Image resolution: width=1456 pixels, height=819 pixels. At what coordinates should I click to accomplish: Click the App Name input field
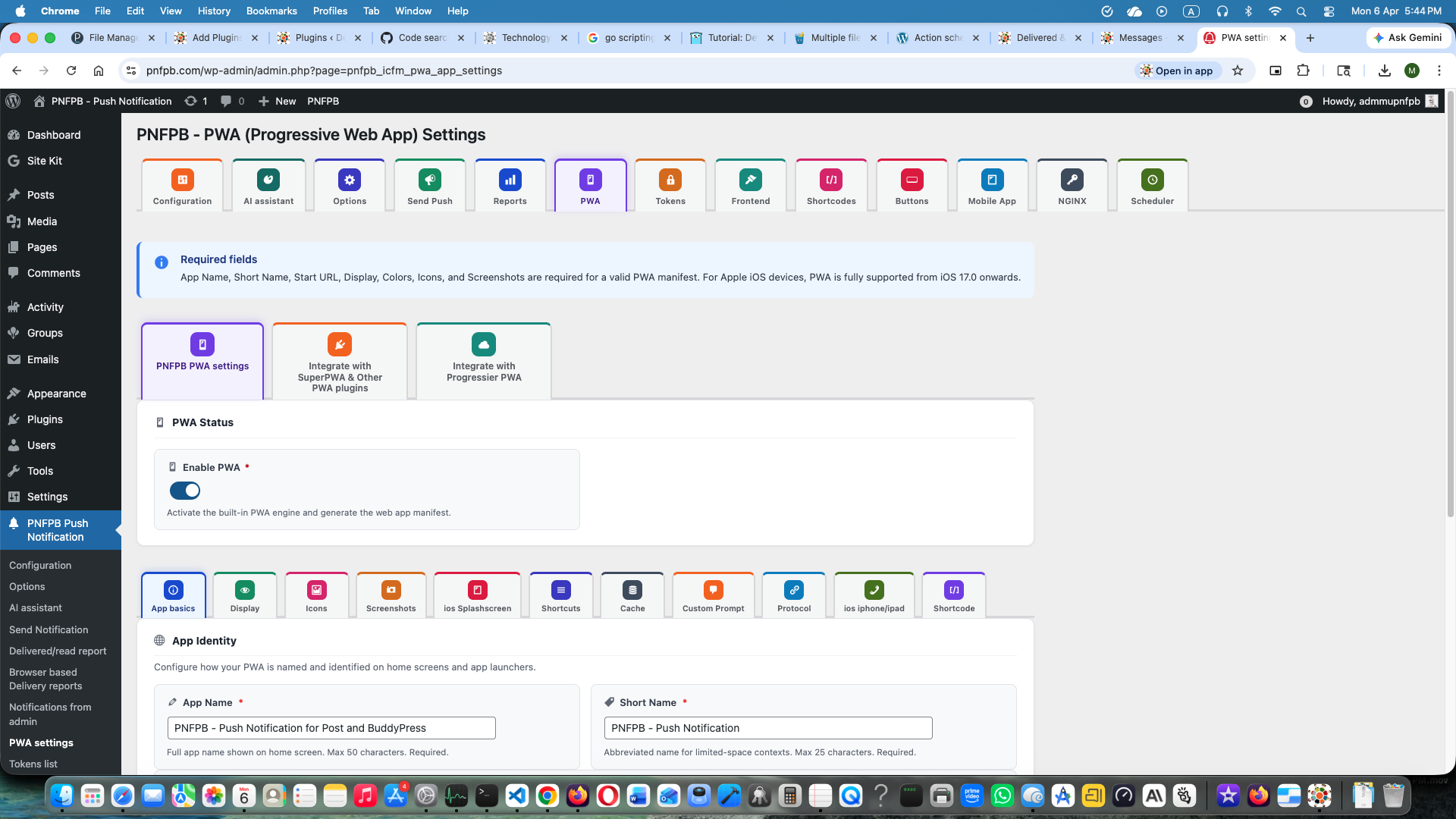(x=331, y=728)
